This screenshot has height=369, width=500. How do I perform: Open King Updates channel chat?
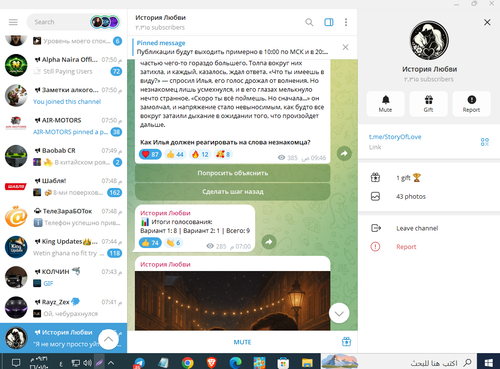click(63, 247)
